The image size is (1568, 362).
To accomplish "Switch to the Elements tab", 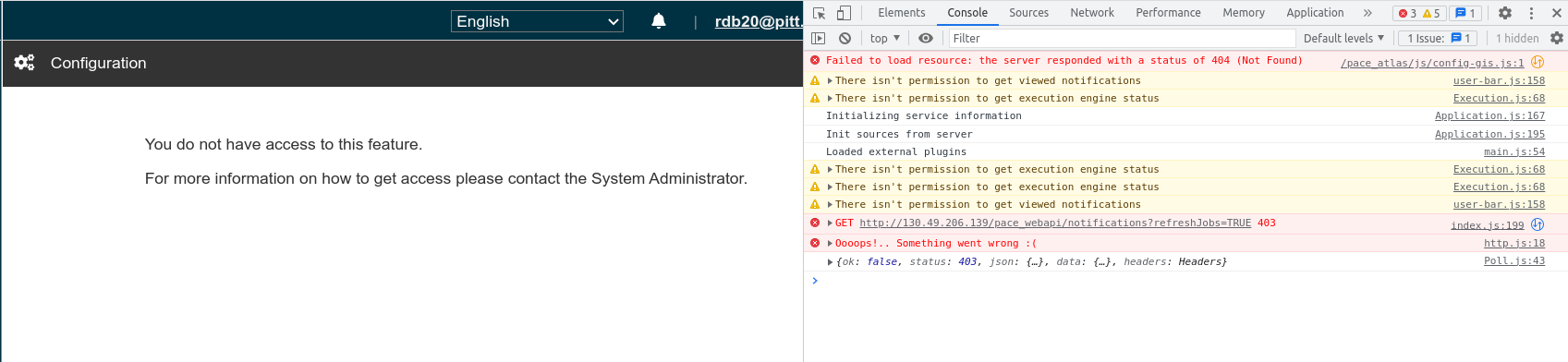I will [x=902, y=13].
